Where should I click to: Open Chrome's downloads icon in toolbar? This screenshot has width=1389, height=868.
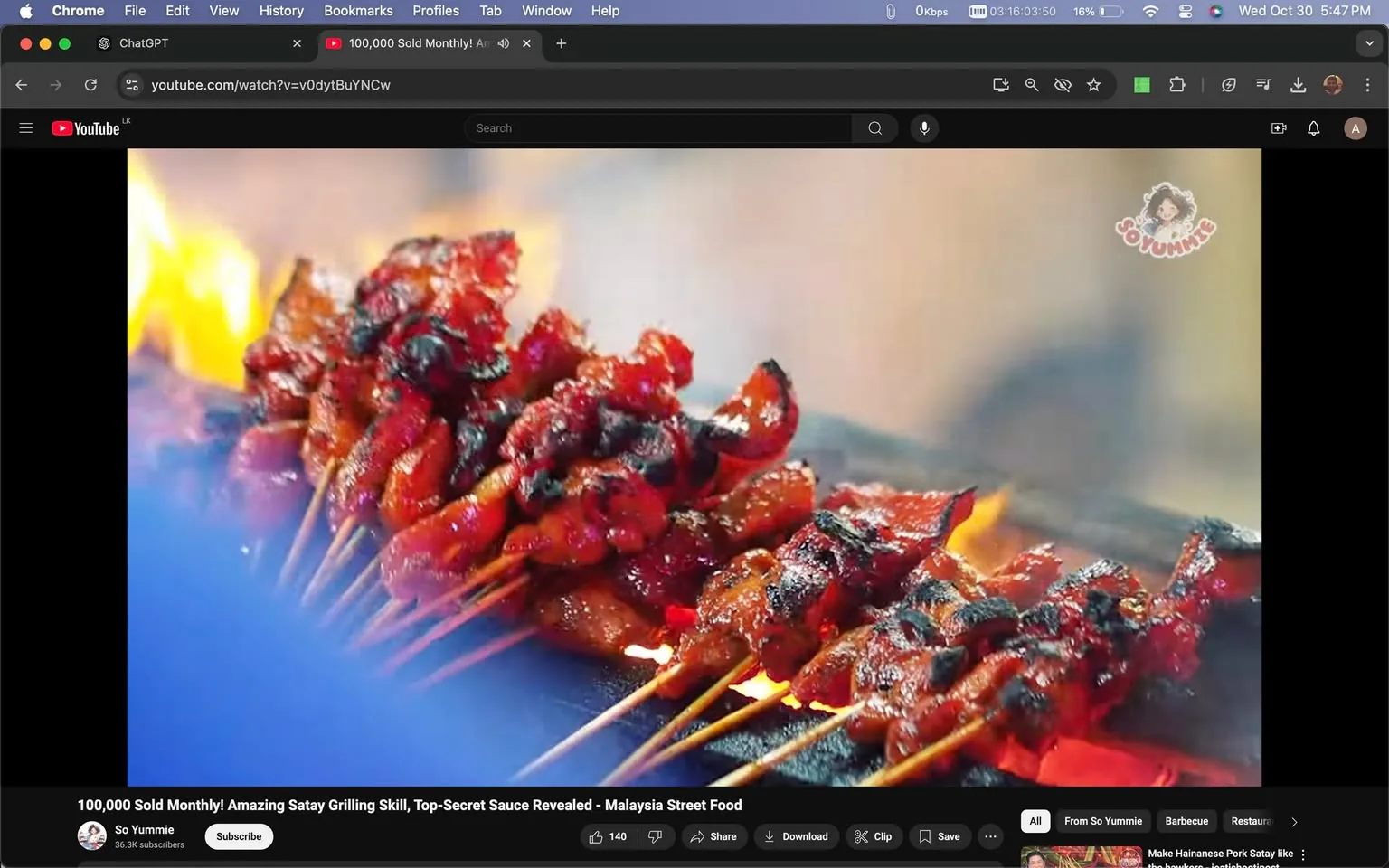point(1298,84)
